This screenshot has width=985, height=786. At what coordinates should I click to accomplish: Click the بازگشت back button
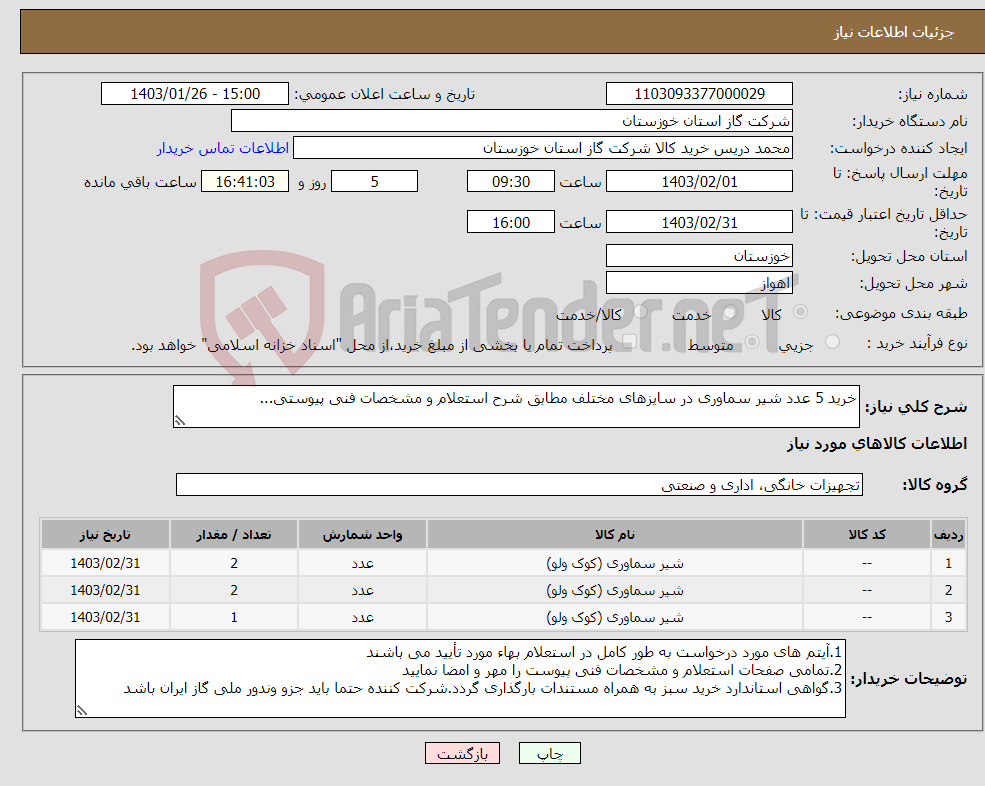pyautogui.click(x=462, y=753)
